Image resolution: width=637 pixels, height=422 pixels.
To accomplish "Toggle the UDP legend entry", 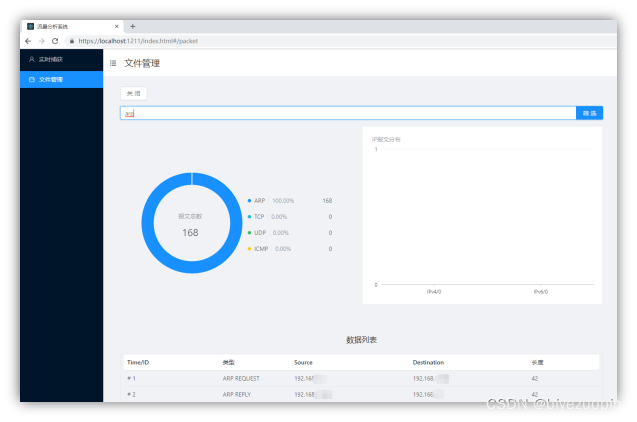I will (257, 233).
